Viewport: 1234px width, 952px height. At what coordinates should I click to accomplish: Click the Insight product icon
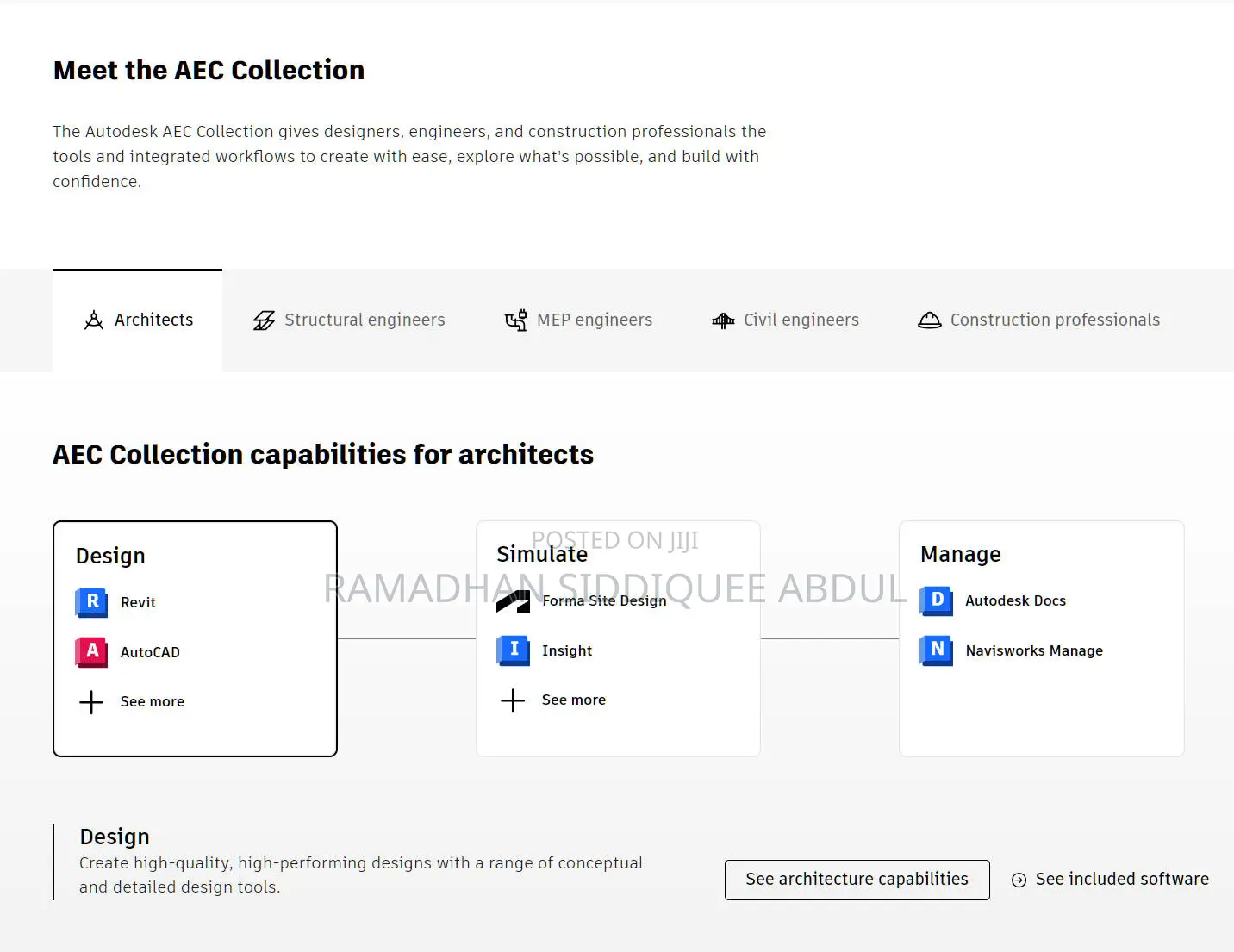[513, 650]
